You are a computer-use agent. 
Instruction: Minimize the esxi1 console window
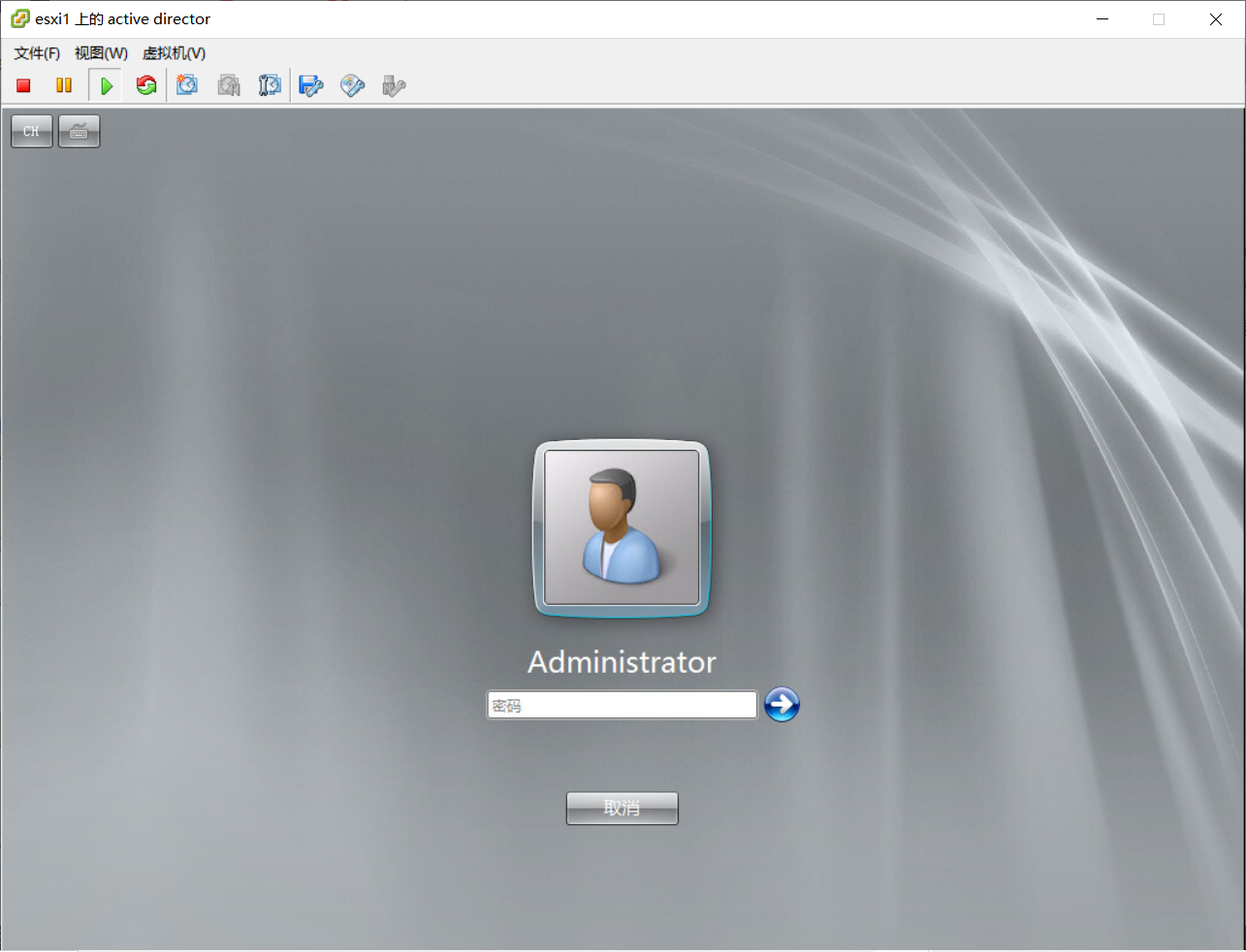[x=1102, y=19]
